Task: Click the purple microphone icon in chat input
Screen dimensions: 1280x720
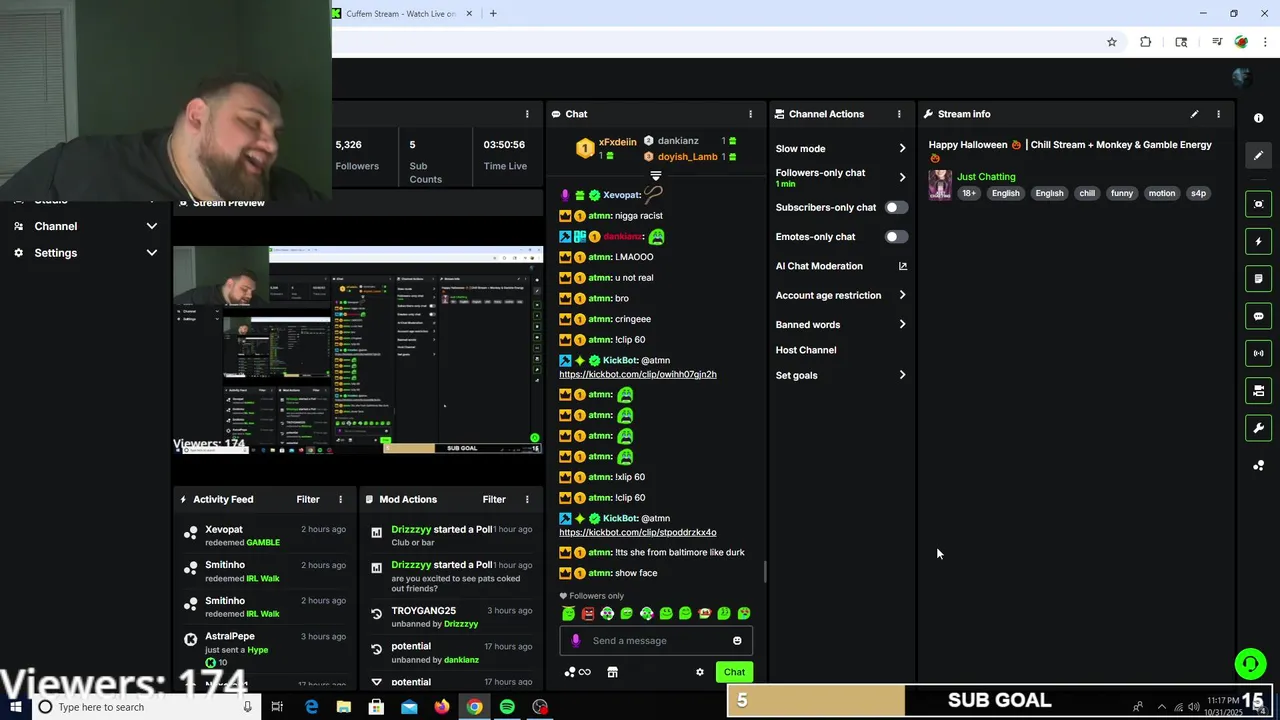Action: 575,641
